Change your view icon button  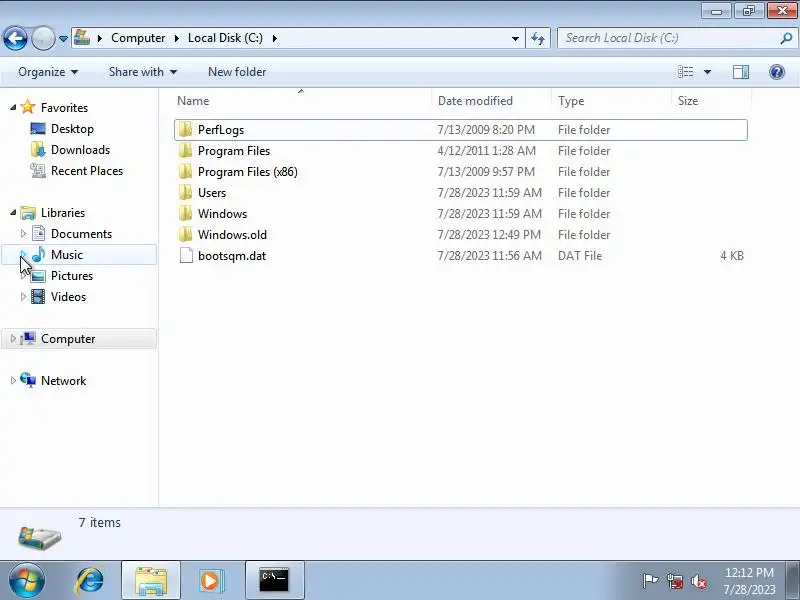[685, 72]
